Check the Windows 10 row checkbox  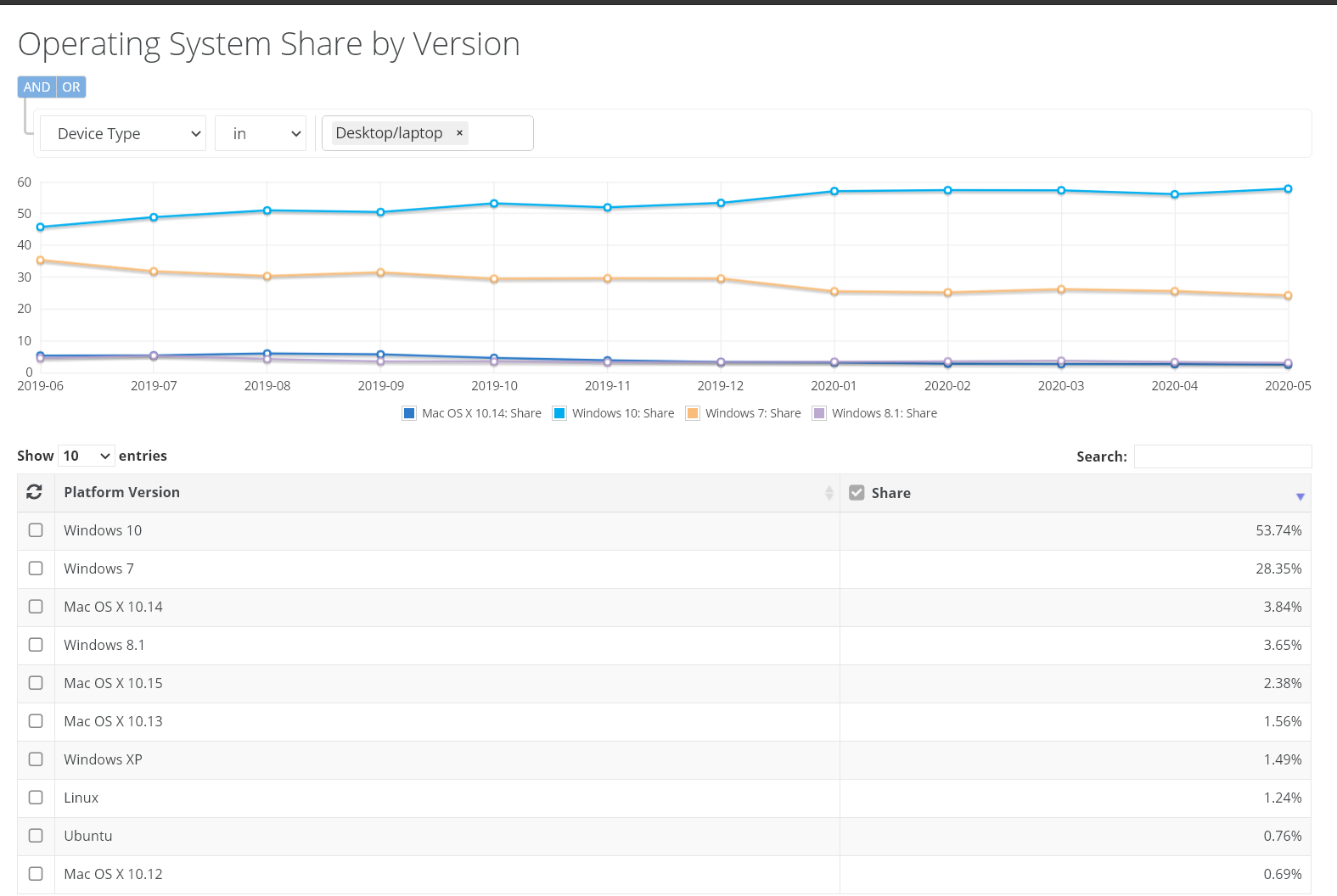[x=36, y=529]
